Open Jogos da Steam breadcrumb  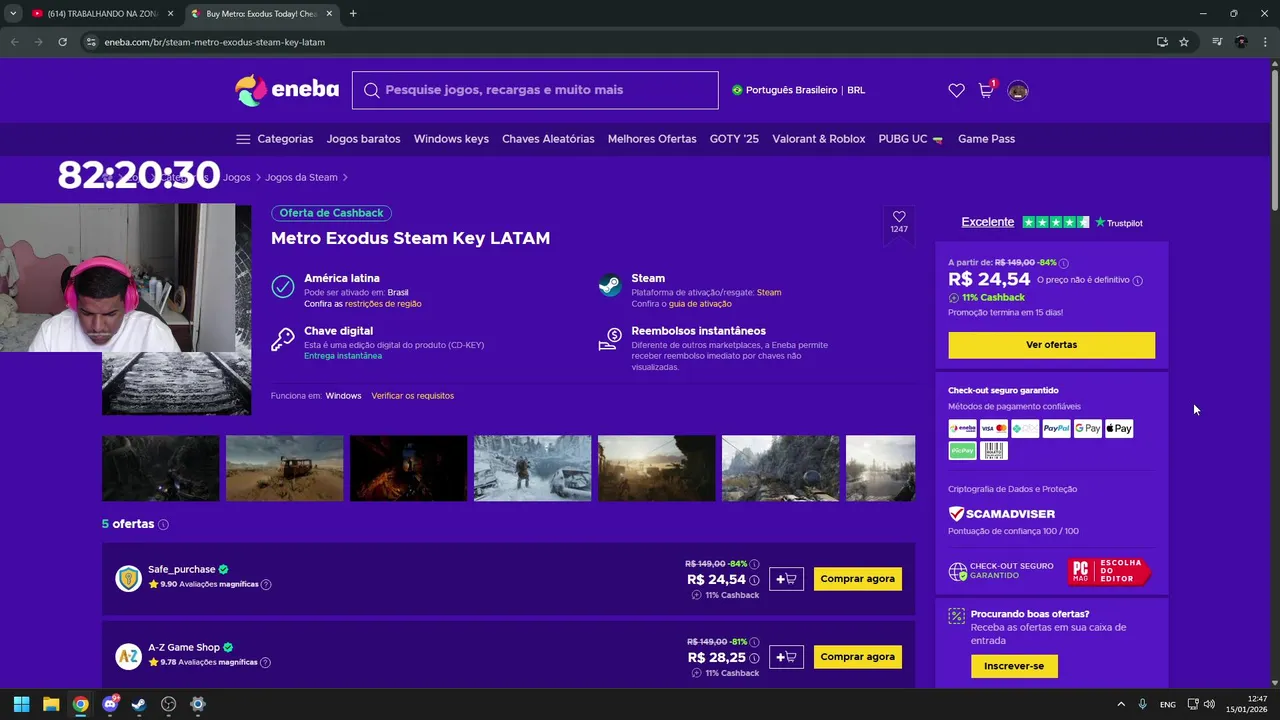point(301,177)
